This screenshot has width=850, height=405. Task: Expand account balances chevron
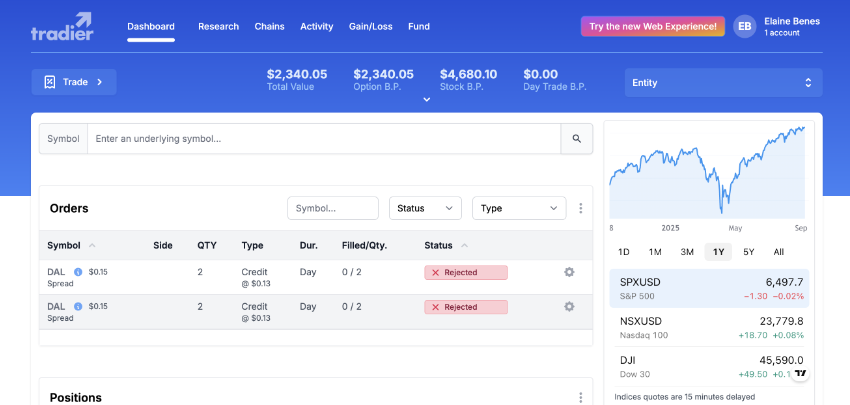427,99
